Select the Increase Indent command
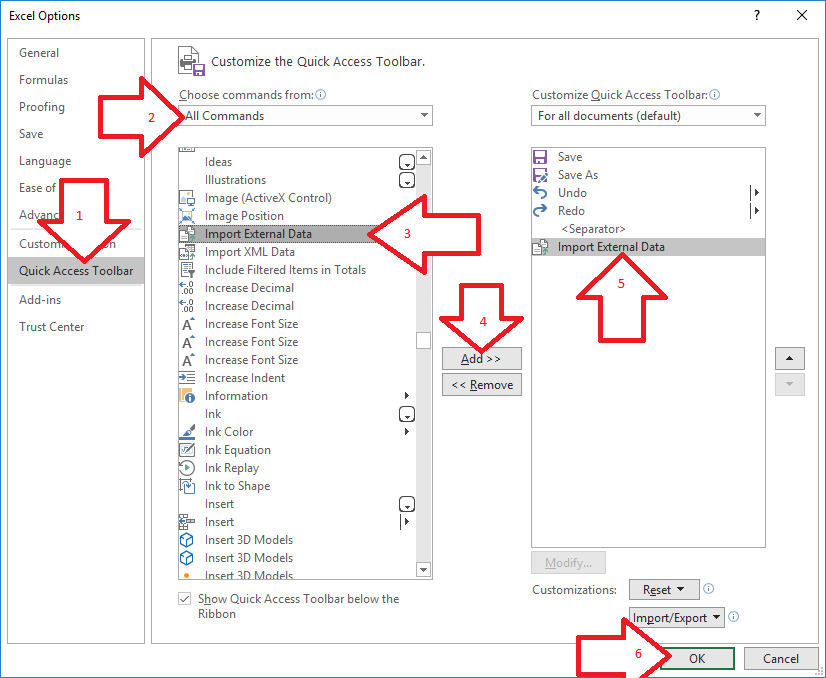Screen dimensions: 826x678 point(298,378)
